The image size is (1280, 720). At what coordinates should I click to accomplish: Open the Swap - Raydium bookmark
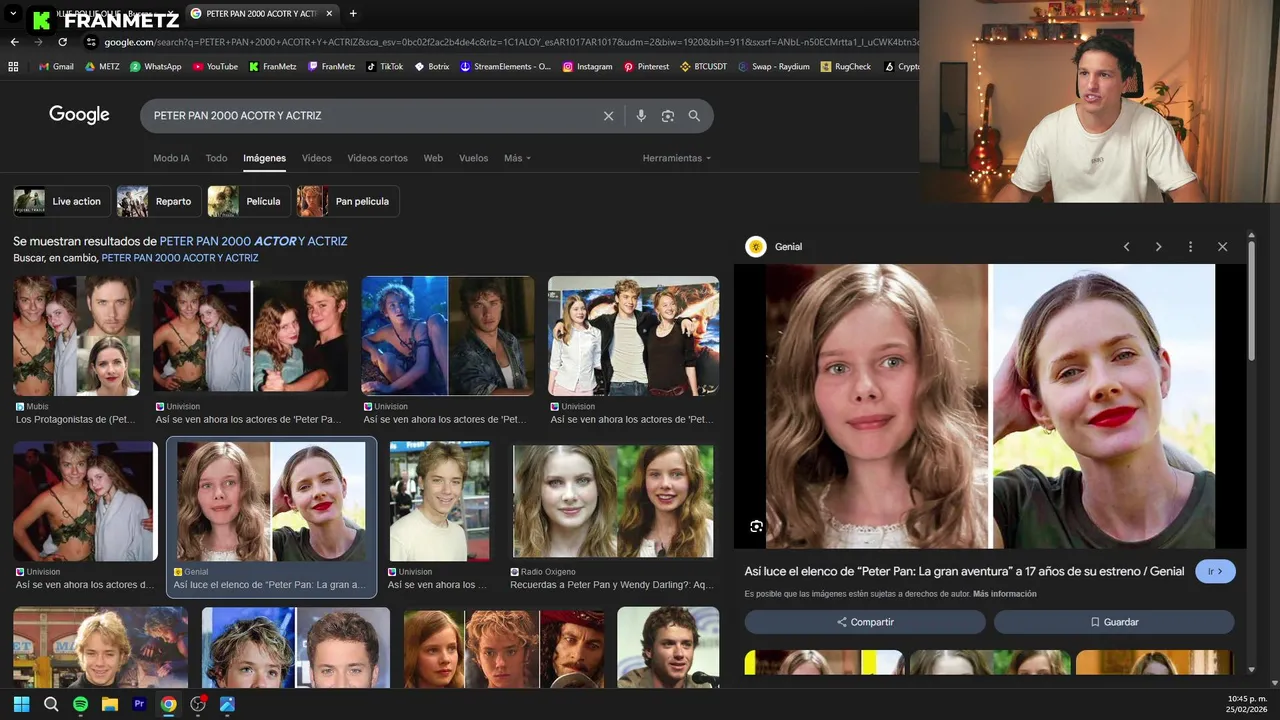click(x=773, y=67)
